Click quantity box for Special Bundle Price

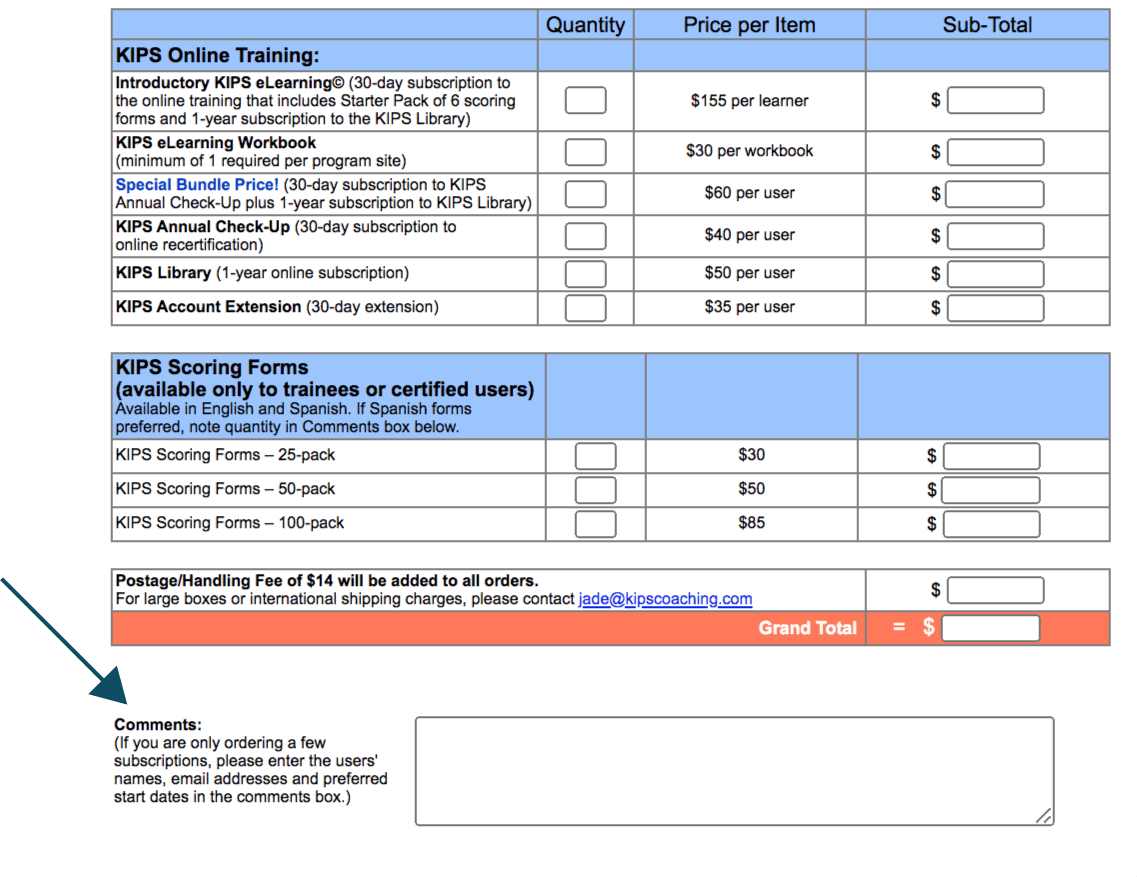[585, 194]
